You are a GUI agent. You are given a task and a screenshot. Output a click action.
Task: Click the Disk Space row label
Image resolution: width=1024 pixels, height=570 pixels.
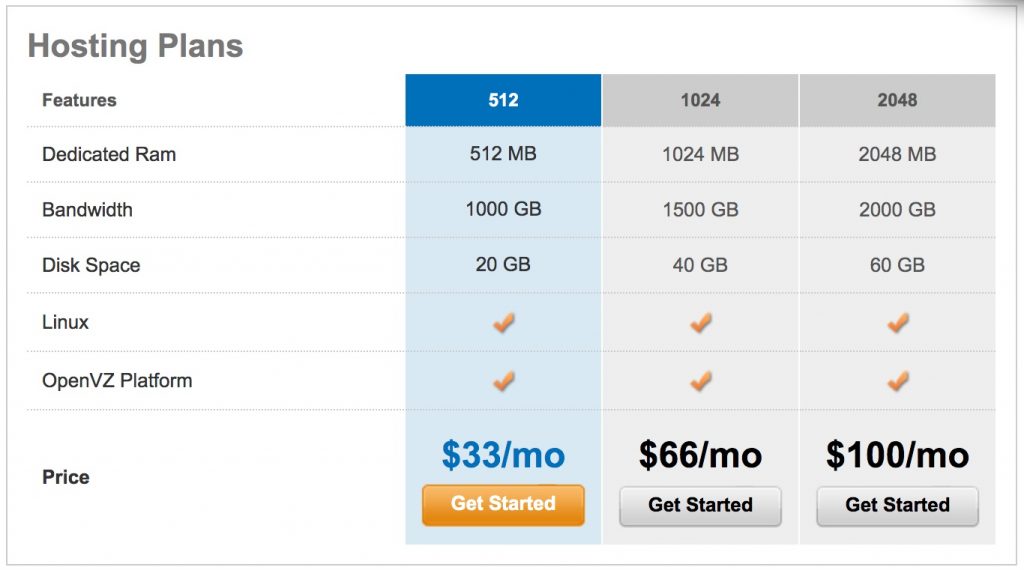click(91, 266)
